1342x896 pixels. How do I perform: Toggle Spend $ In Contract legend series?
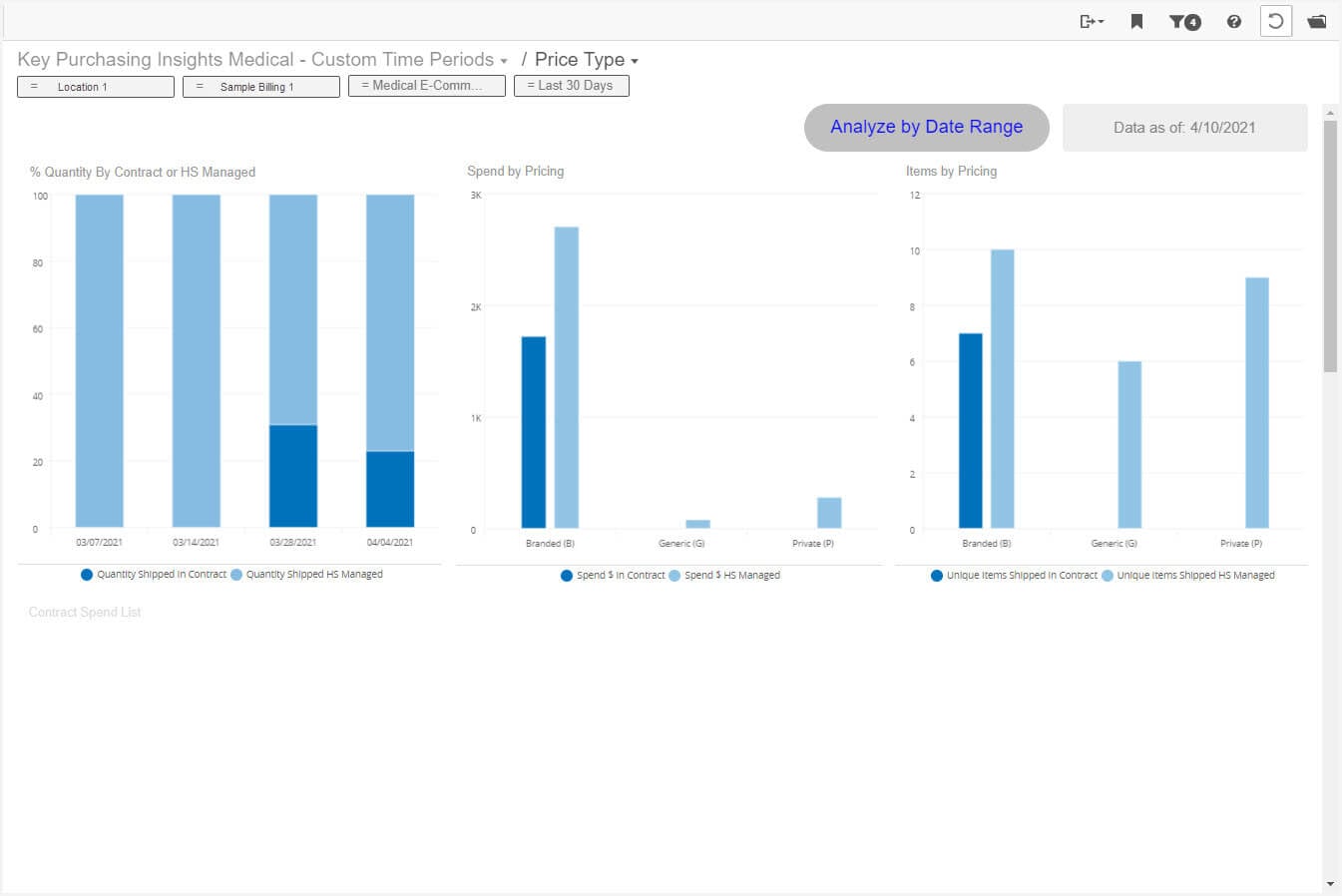click(x=613, y=576)
